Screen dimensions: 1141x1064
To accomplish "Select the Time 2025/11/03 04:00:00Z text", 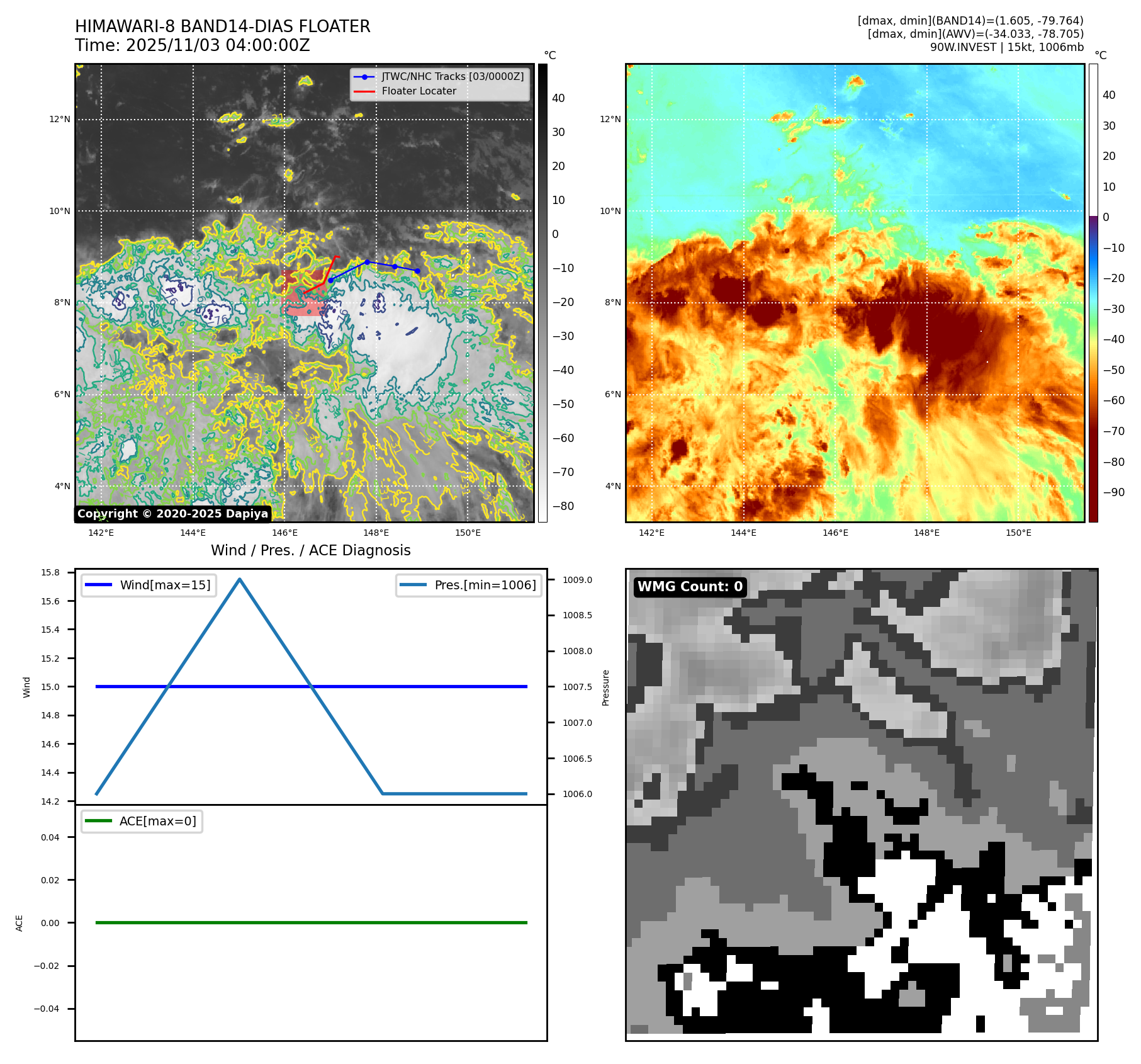I will (x=192, y=45).
